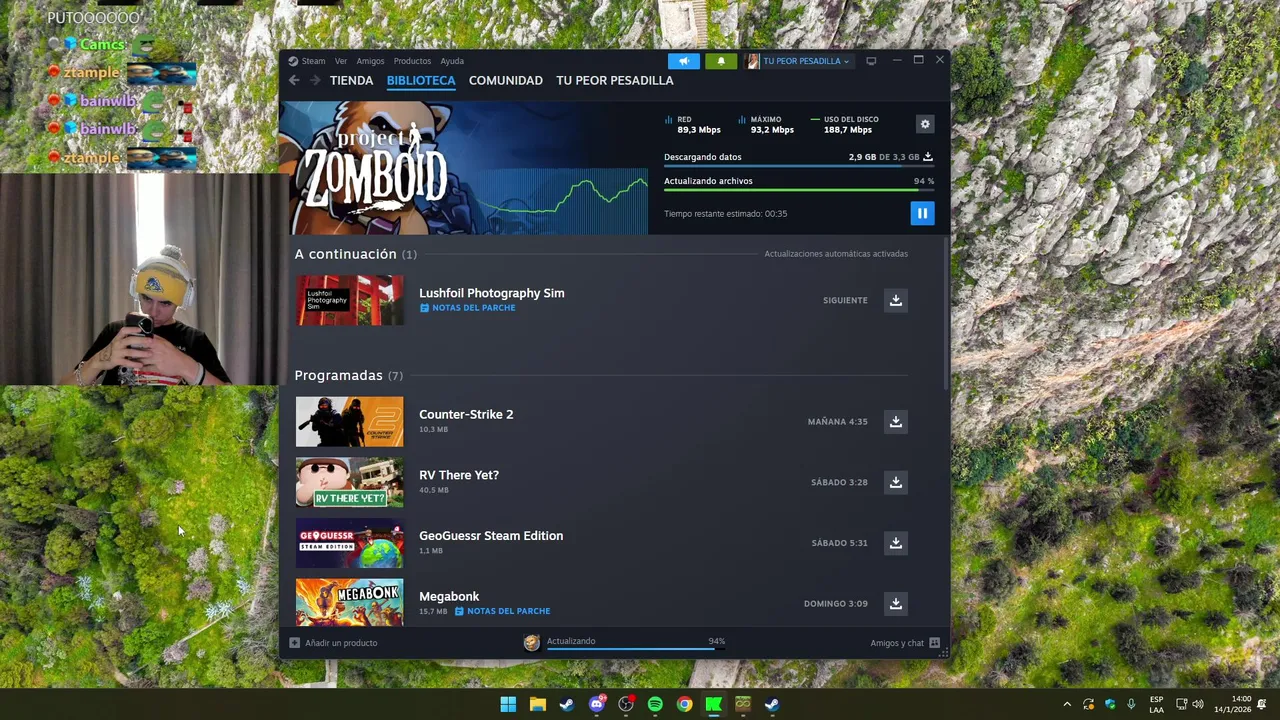Open the Kick app from the taskbar

(x=713, y=704)
